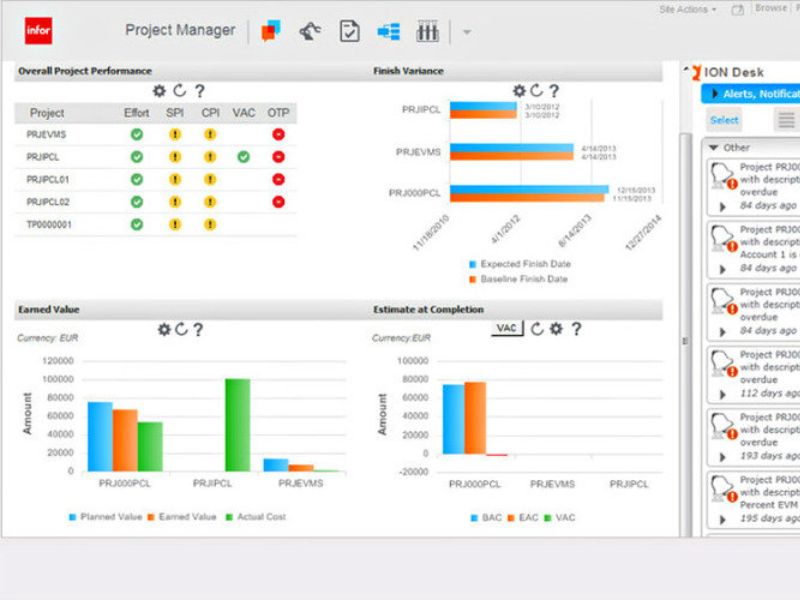Click the Planned Value blue legend swatch
800x600 pixels.
tap(72, 517)
